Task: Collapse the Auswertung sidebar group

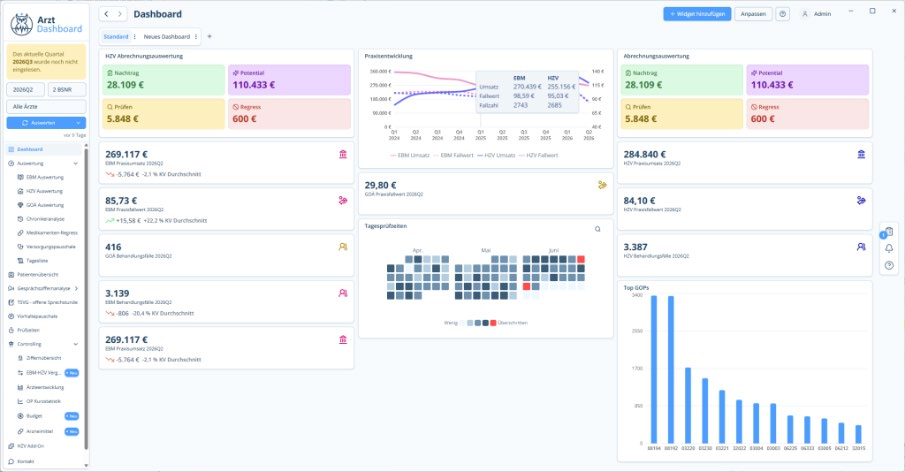Action: tap(76, 163)
